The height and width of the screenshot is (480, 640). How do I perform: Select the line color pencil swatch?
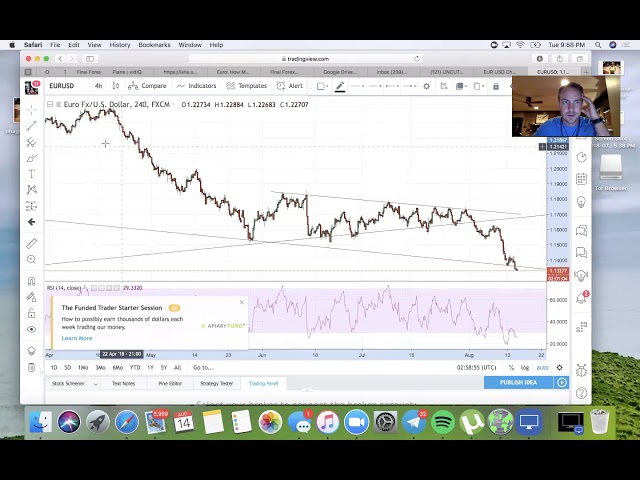pos(340,86)
